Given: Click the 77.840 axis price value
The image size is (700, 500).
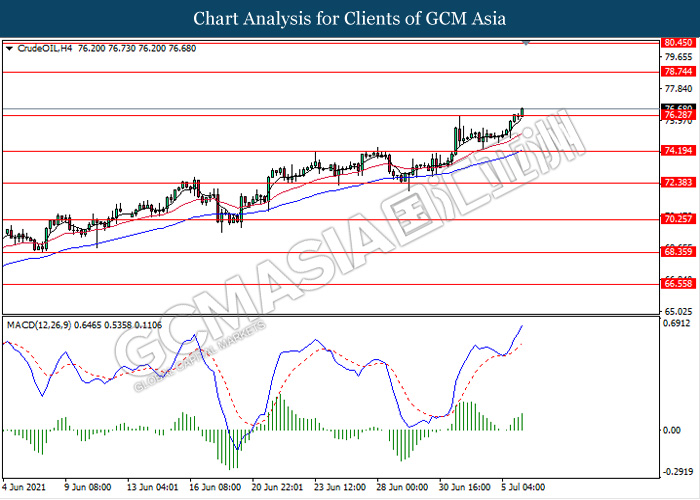Looking at the screenshot, I should point(678,89).
